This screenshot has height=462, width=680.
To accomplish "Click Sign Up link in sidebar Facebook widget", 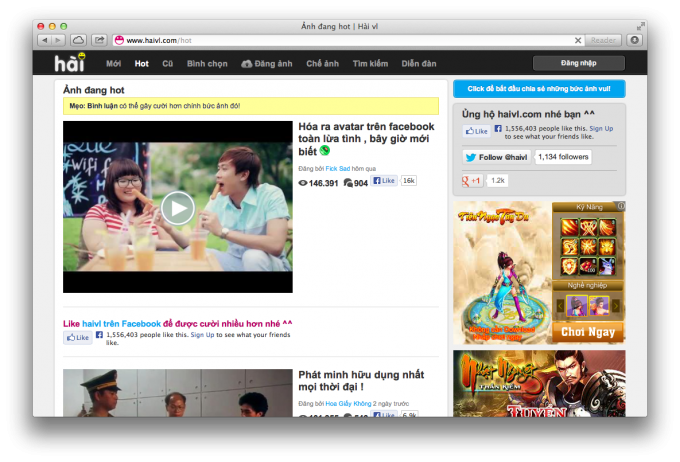I will [x=601, y=129].
